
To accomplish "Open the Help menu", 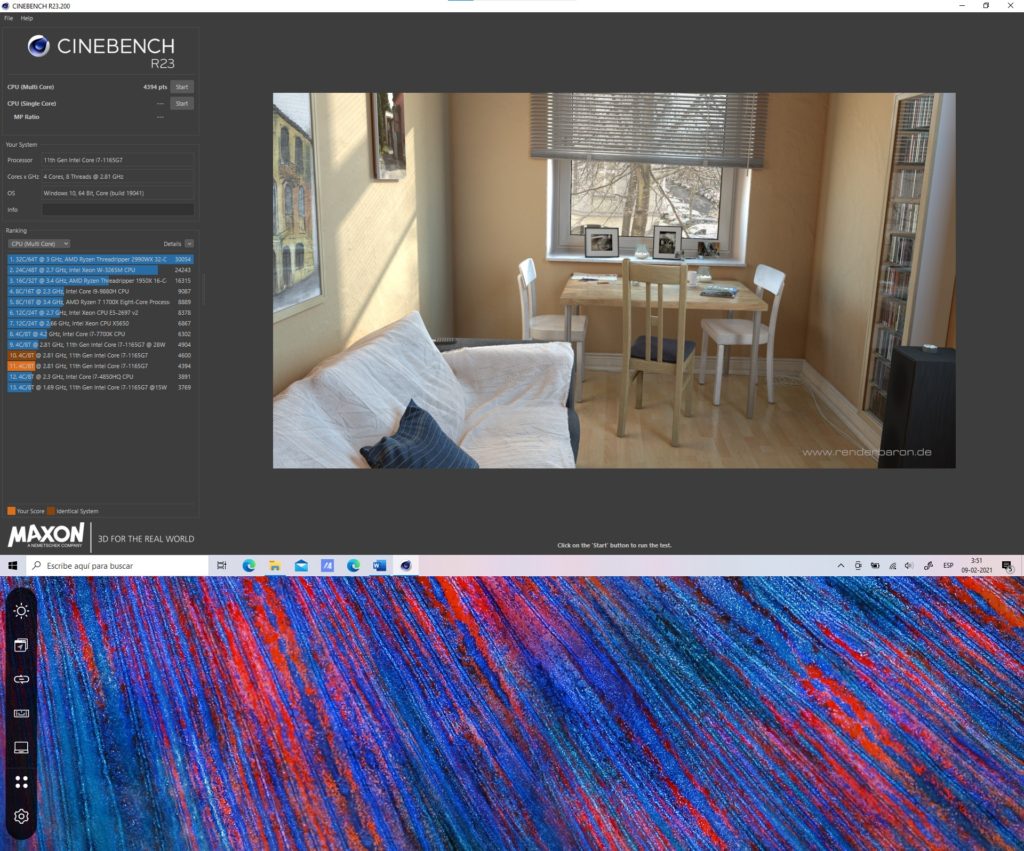I will click(x=26, y=18).
